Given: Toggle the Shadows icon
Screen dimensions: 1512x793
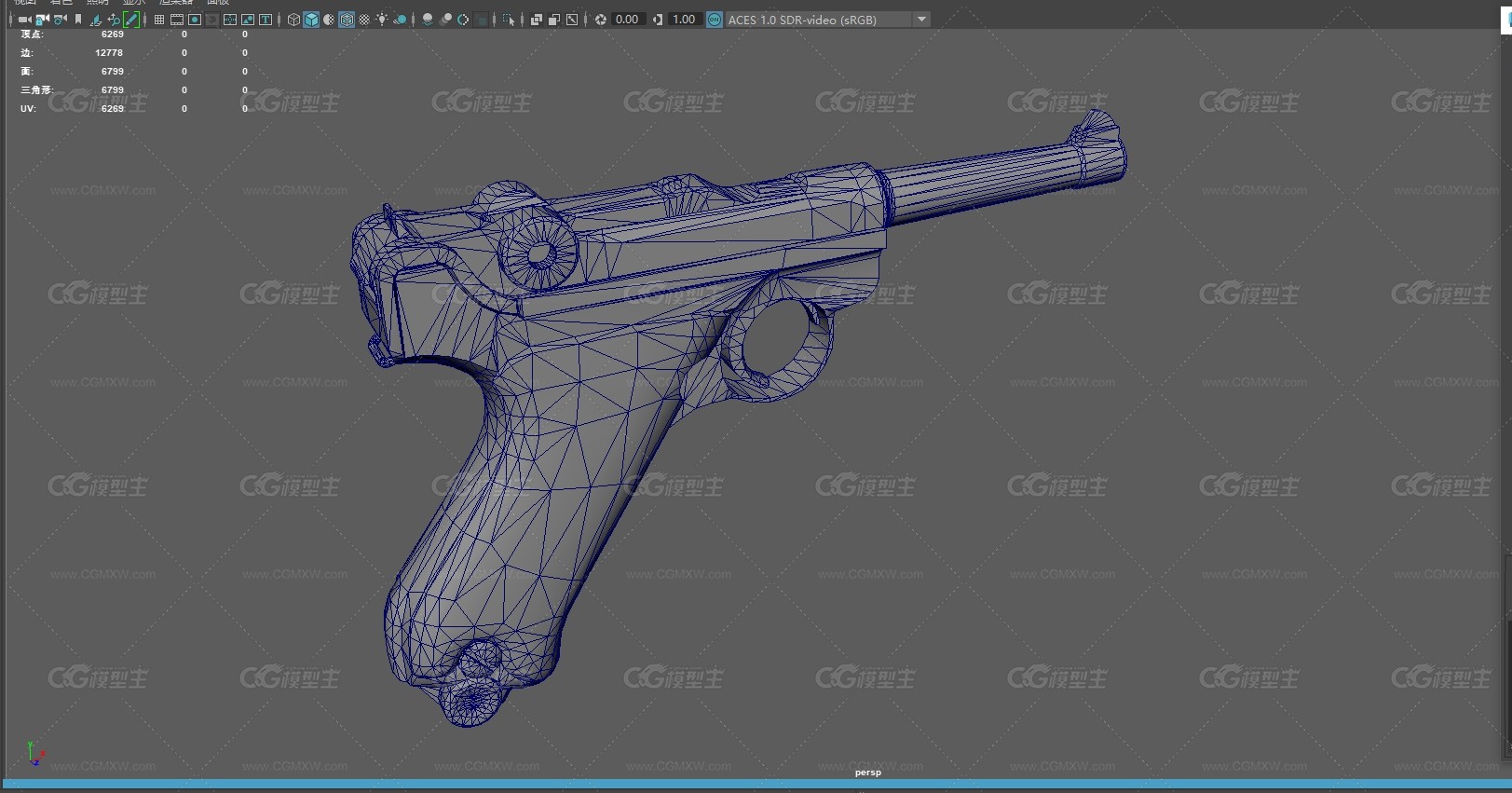Looking at the screenshot, I should point(401,20).
